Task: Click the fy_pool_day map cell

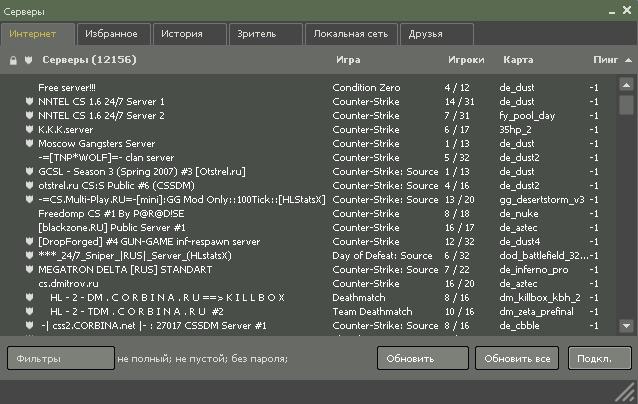Action: [x=527, y=116]
